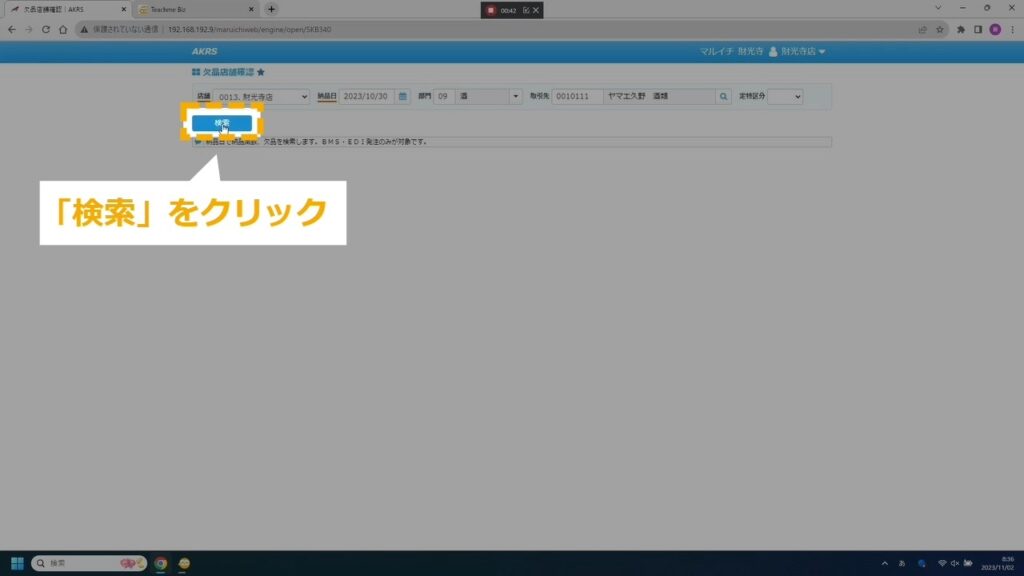Image resolution: width=1024 pixels, height=576 pixels.
Task: Click the magnifier icon for 取引先 lookup
Action: click(x=723, y=97)
